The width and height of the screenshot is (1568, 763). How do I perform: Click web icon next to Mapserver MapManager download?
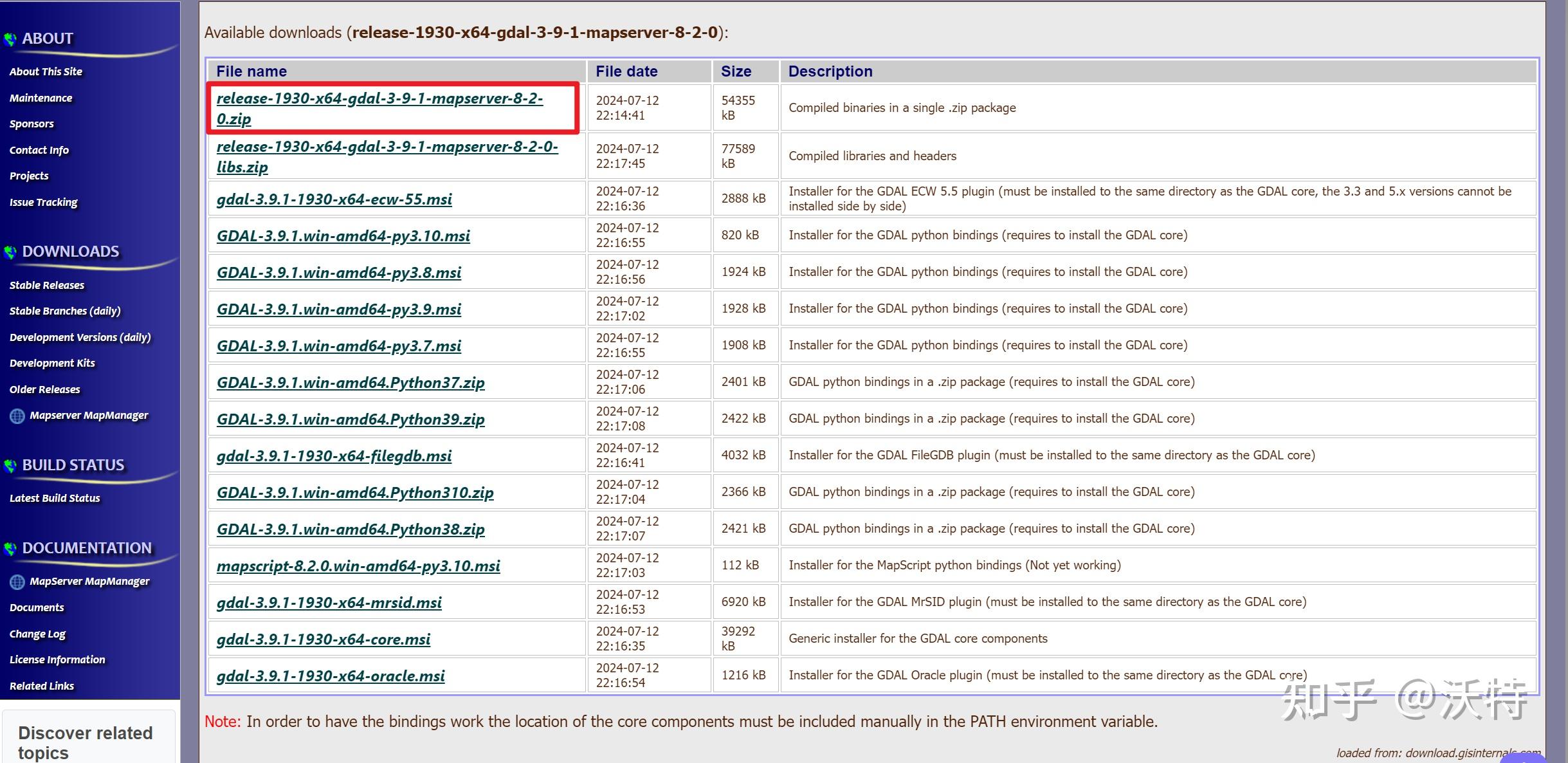point(17,416)
